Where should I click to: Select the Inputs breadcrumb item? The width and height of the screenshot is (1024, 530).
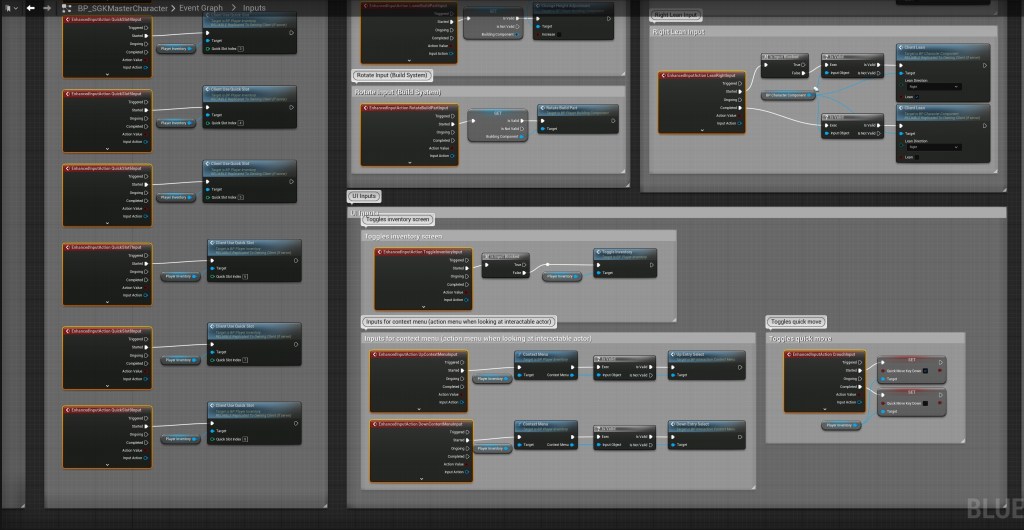click(254, 8)
